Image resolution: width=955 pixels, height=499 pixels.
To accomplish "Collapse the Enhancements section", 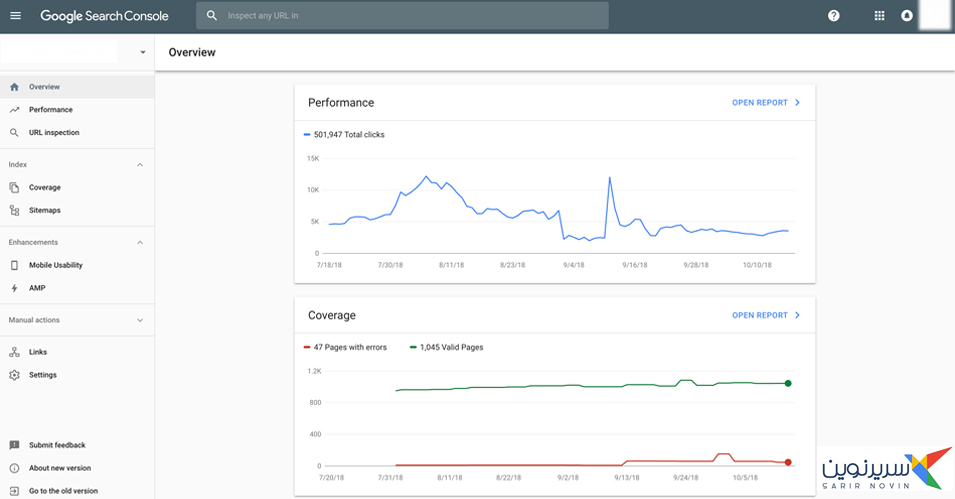I will (140, 242).
